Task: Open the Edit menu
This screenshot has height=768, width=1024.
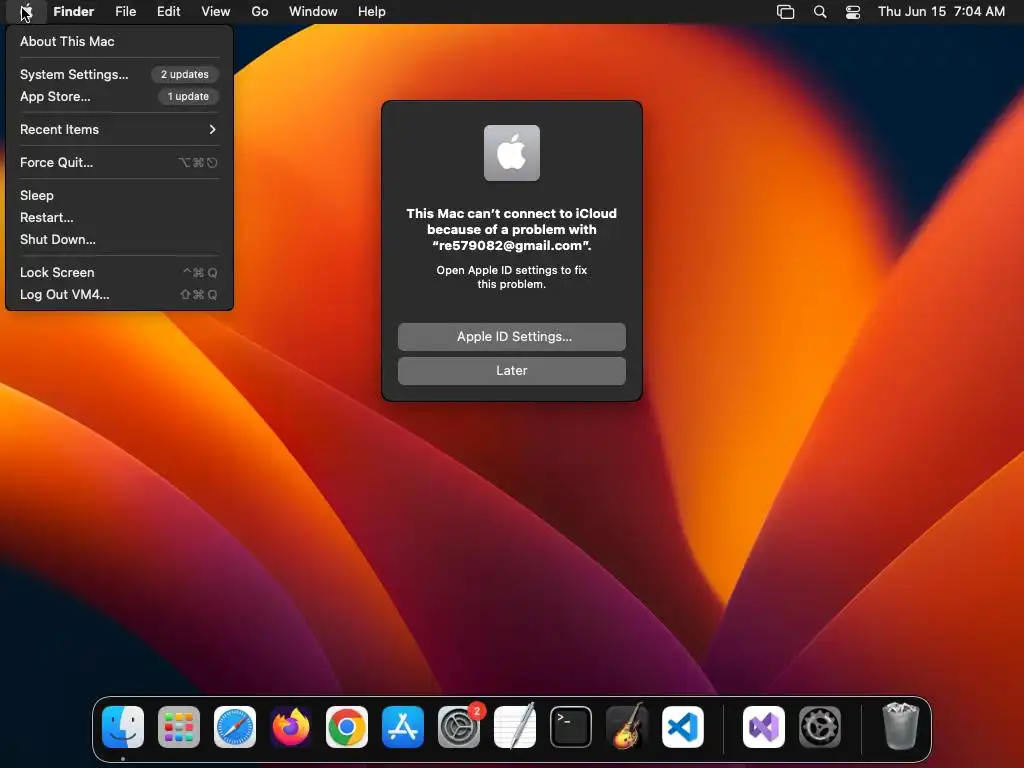Action: point(168,12)
